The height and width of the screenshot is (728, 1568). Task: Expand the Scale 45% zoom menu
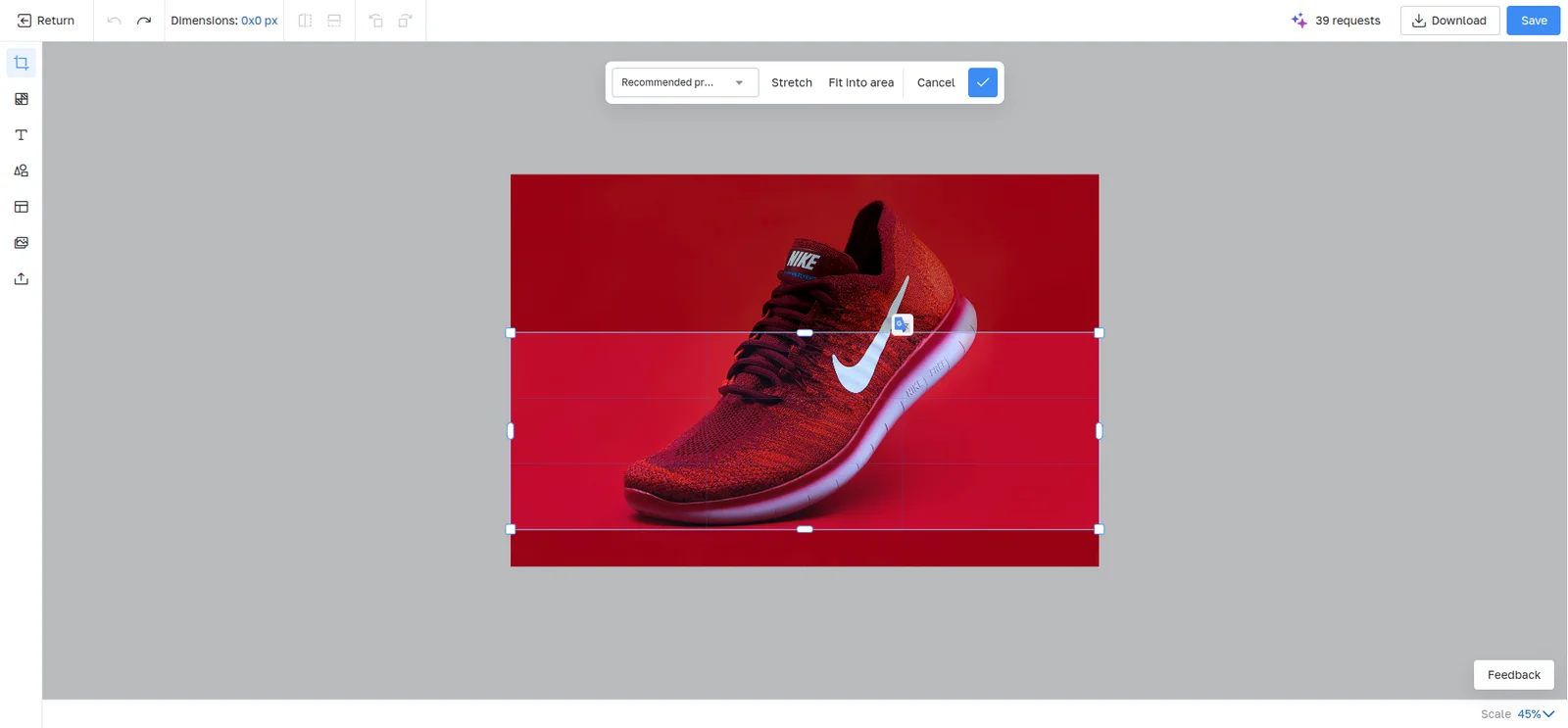pyautogui.click(x=1536, y=714)
